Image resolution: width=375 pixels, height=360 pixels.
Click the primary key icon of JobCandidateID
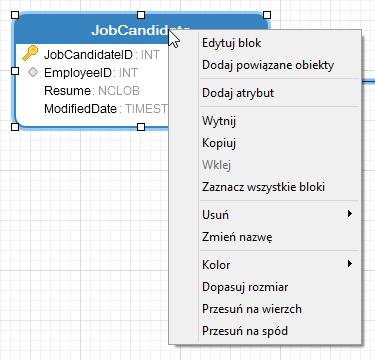click(30, 53)
